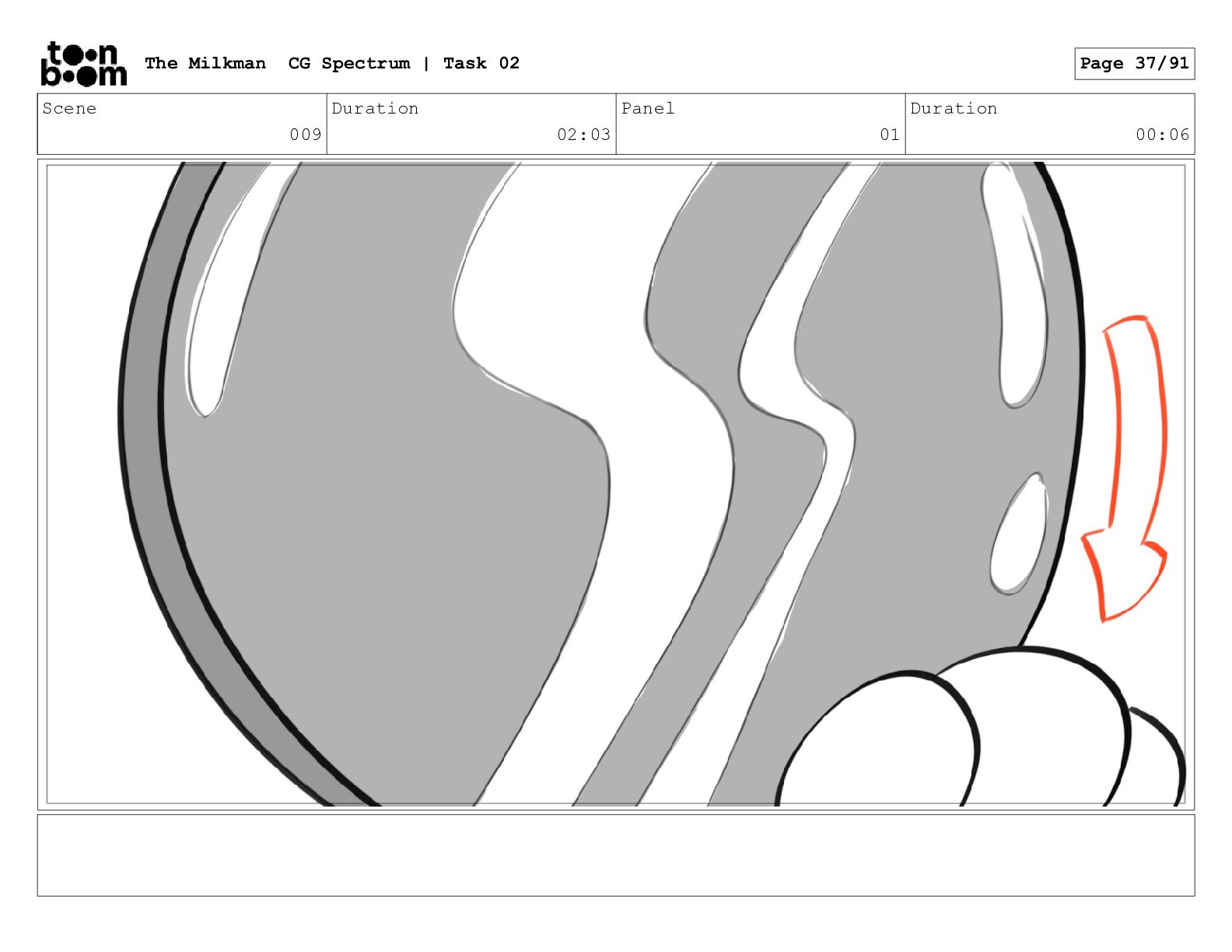Image resolution: width=1232 pixels, height=952 pixels.
Task: Click the scene number "009"
Action: (x=306, y=135)
